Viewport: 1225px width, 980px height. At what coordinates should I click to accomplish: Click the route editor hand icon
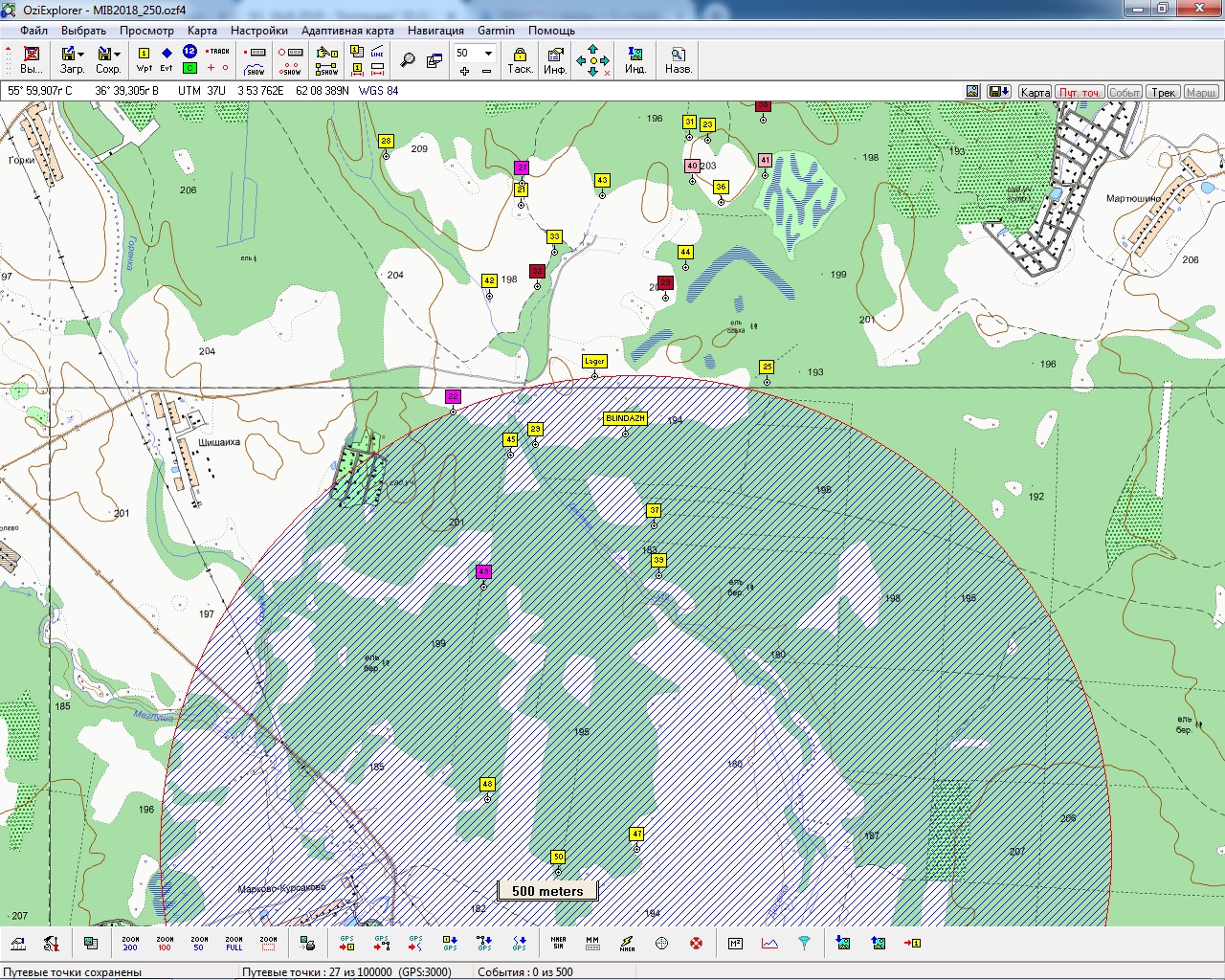(327, 53)
